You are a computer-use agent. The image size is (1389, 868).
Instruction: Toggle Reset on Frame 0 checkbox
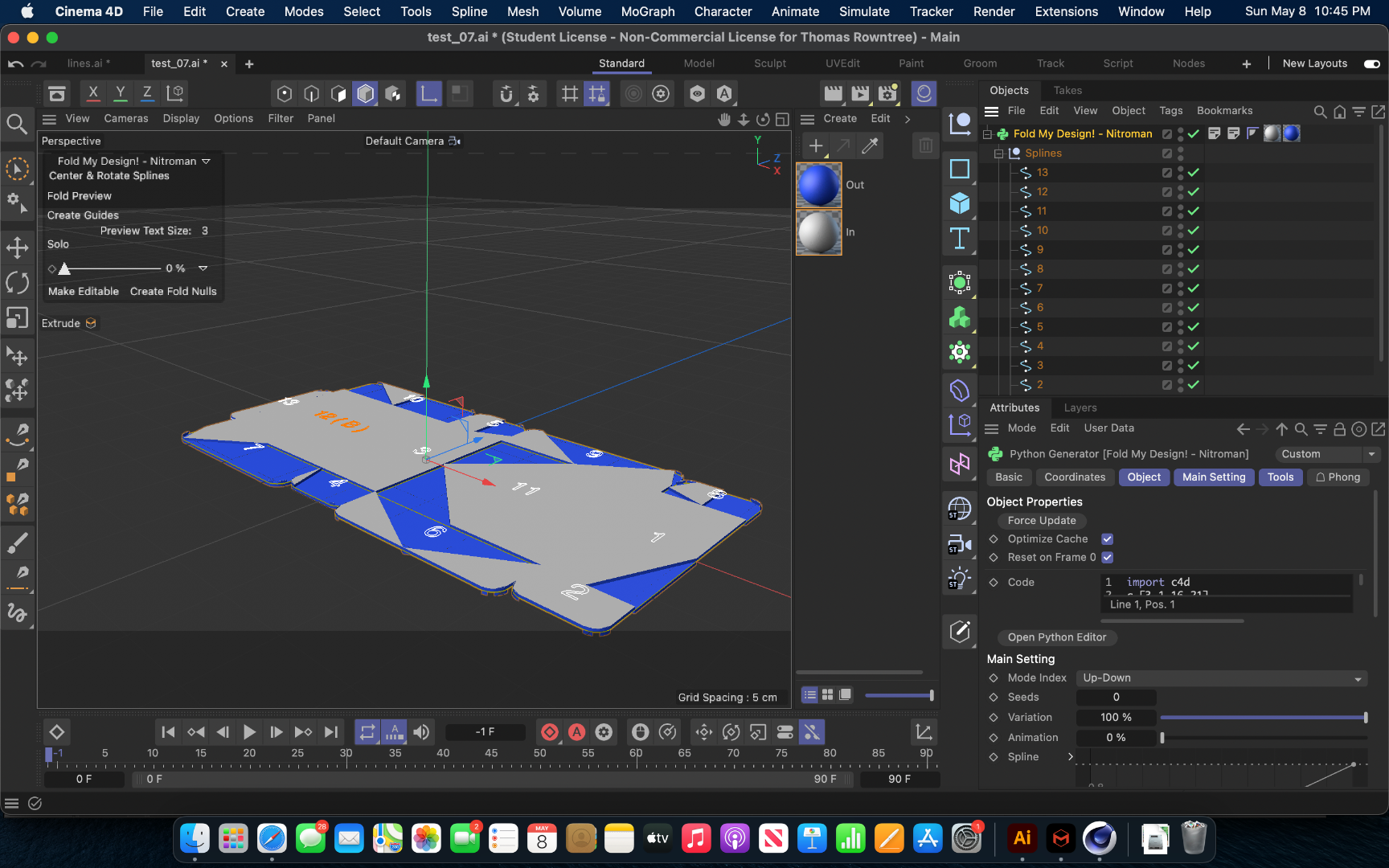[1108, 558]
